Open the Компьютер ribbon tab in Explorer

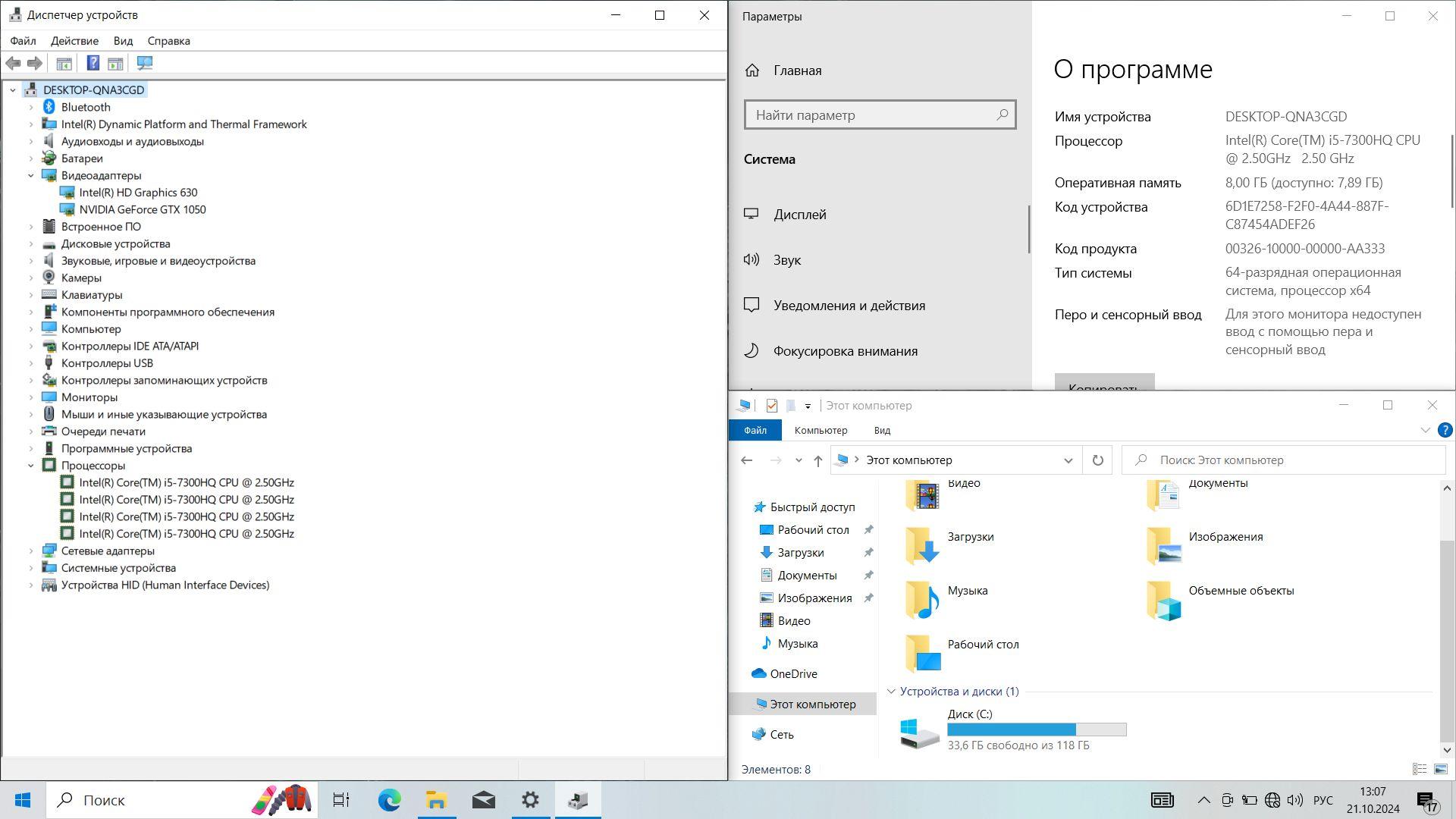point(821,430)
